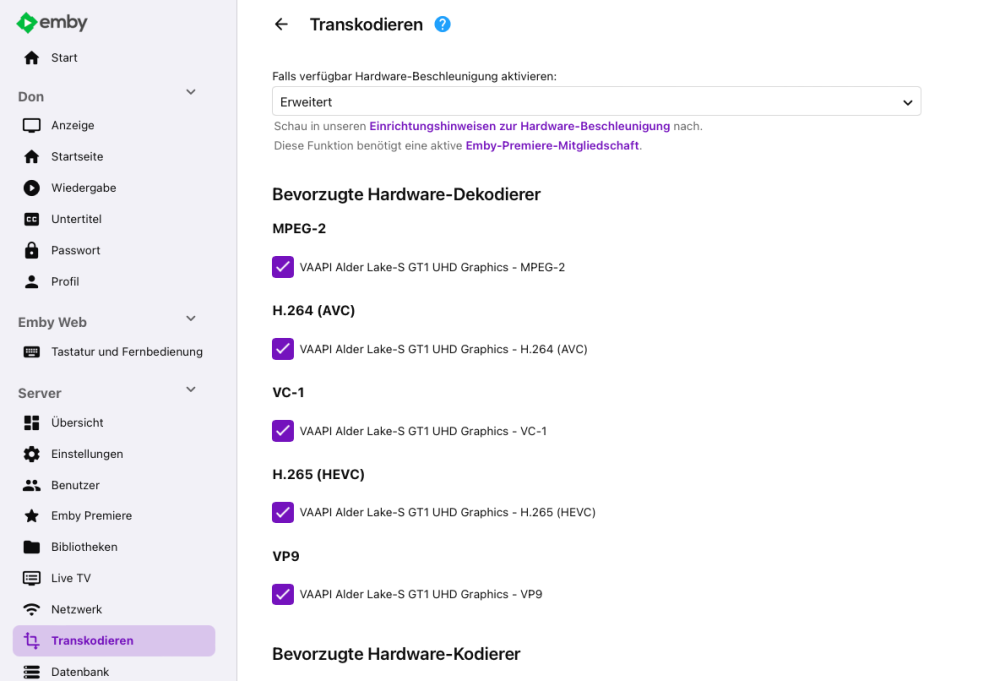This screenshot has height=681, width=1000.
Task: Follow the Emby-Premiere-Mitgliedschaft link
Action: [552, 145]
